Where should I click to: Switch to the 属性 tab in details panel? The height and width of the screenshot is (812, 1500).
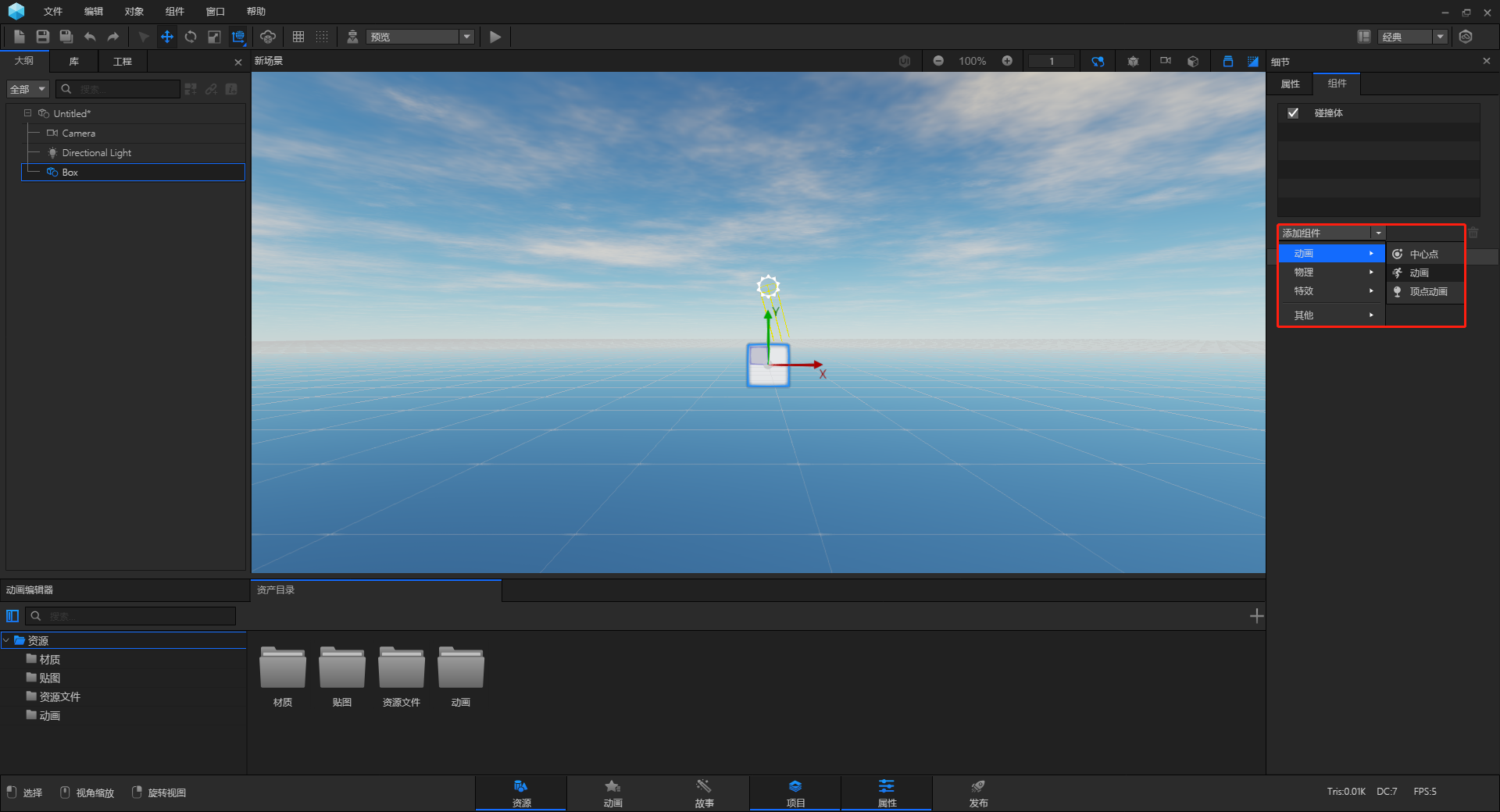click(1290, 84)
